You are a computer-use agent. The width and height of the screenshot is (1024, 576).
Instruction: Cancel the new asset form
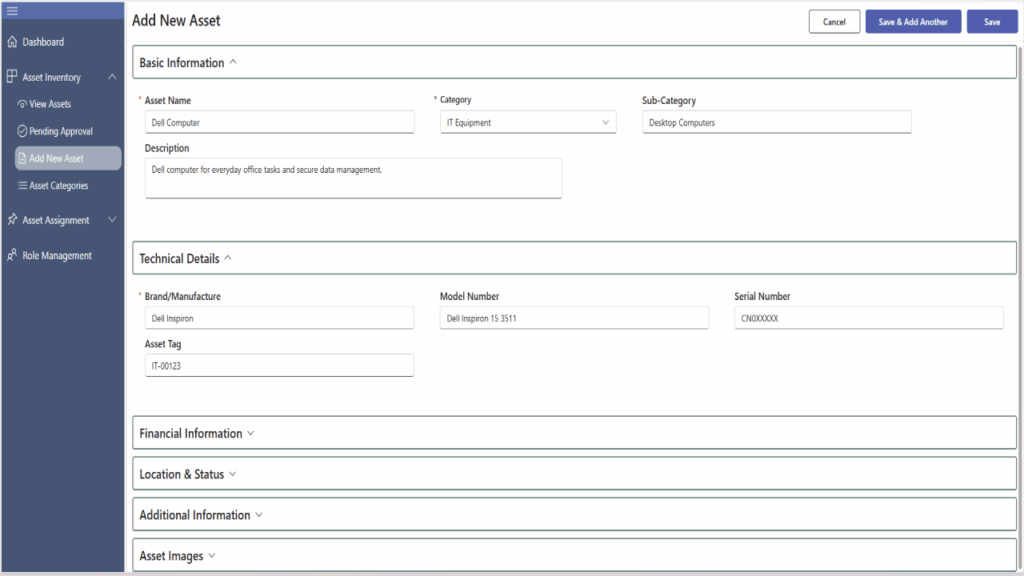pos(834,21)
